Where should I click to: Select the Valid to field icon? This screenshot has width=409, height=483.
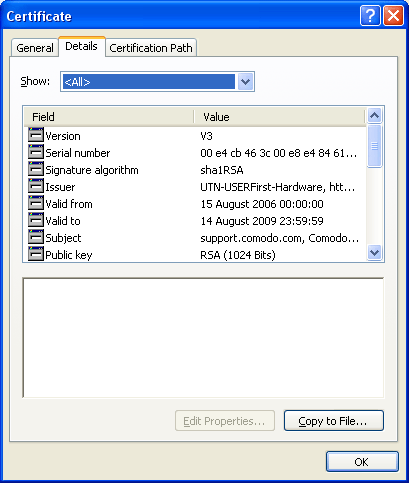click(x=36, y=220)
